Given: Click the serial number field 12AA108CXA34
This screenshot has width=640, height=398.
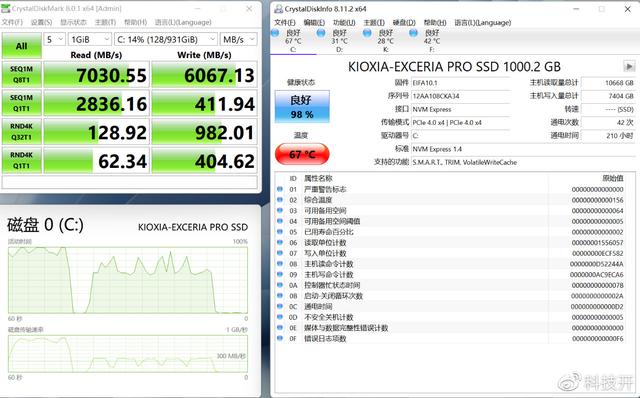Looking at the screenshot, I should pyautogui.click(x=460, y=96).
